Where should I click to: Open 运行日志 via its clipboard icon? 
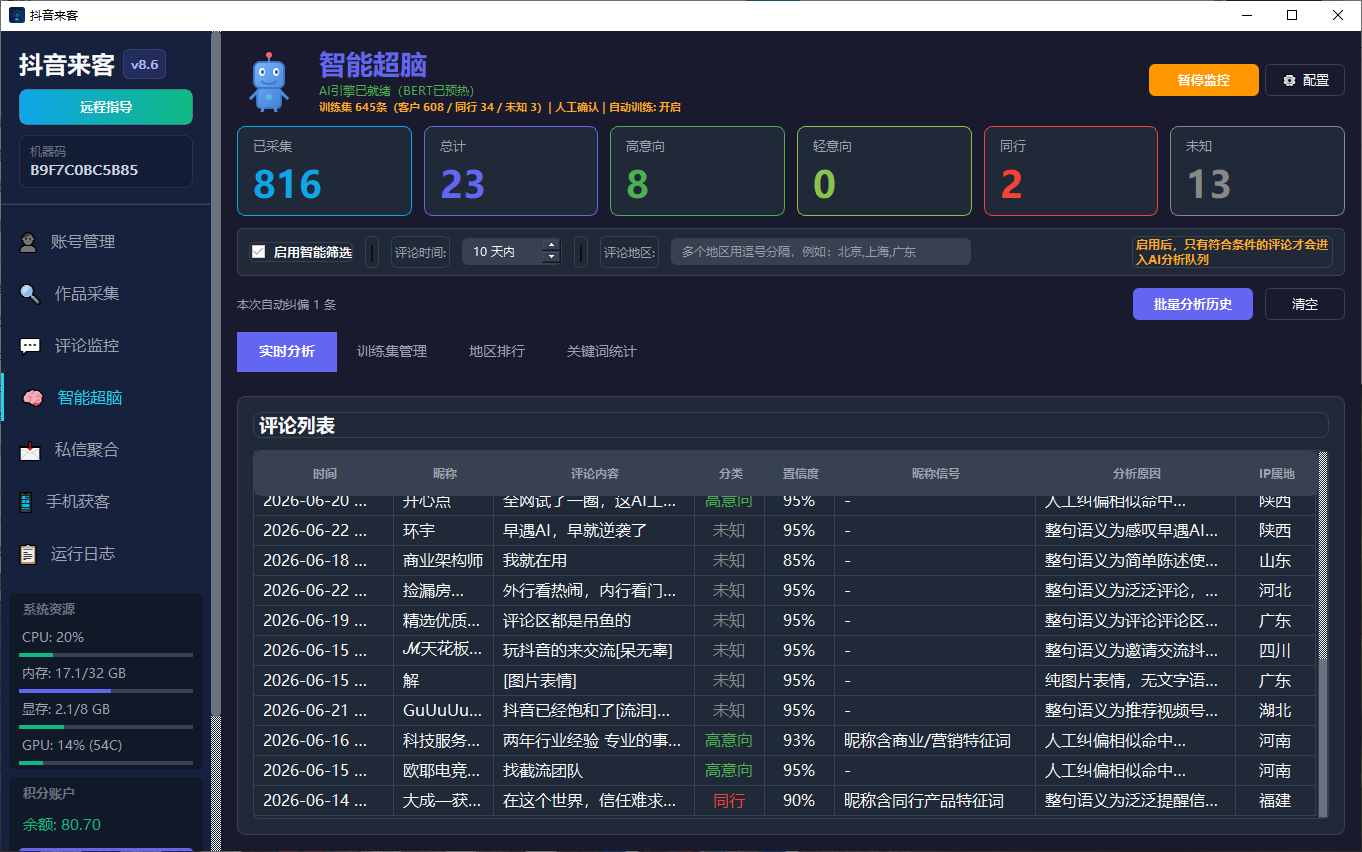[28, 554]
